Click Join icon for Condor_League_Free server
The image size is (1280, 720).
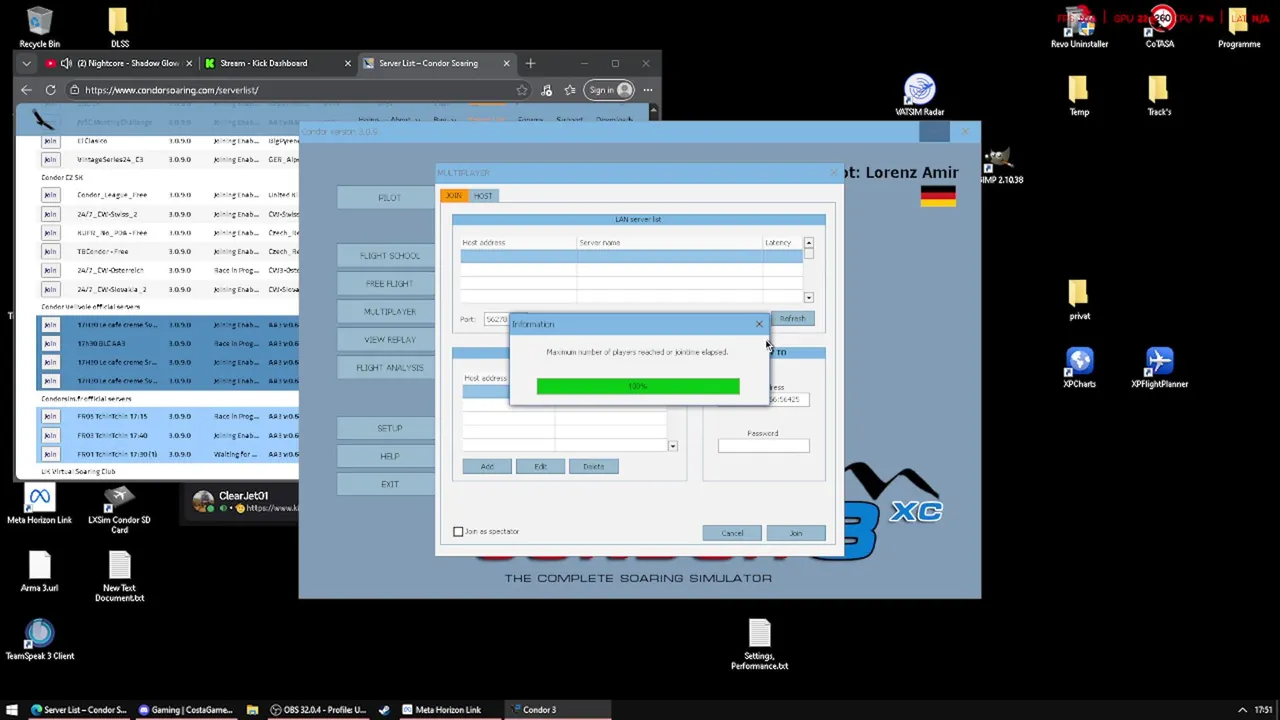[50, 195]
